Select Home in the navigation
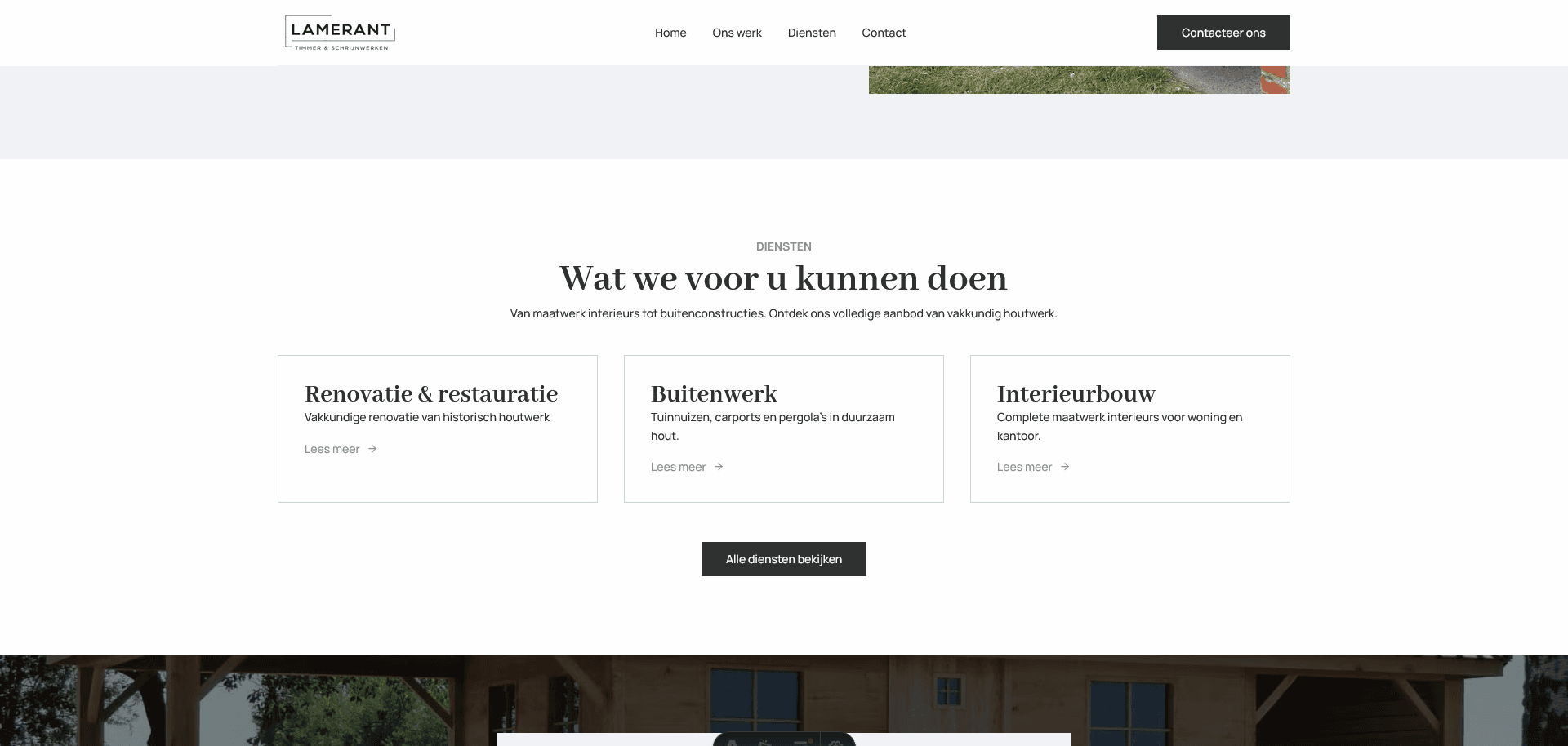 tap(670, 33)
